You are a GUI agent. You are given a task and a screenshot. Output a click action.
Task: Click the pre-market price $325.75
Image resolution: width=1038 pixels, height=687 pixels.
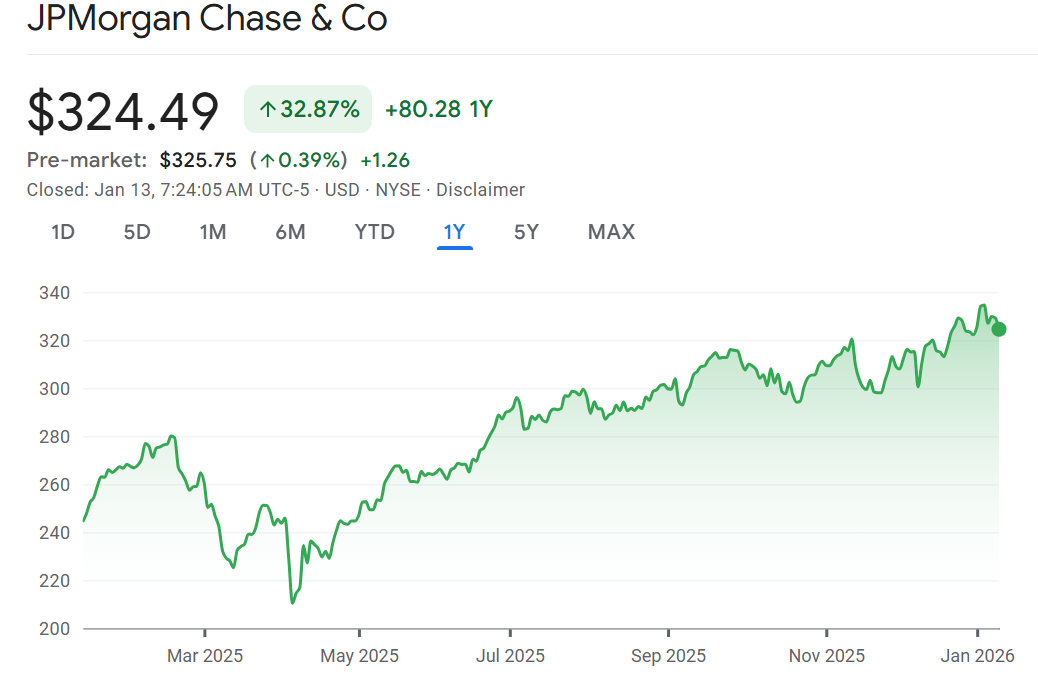(198, 160)
